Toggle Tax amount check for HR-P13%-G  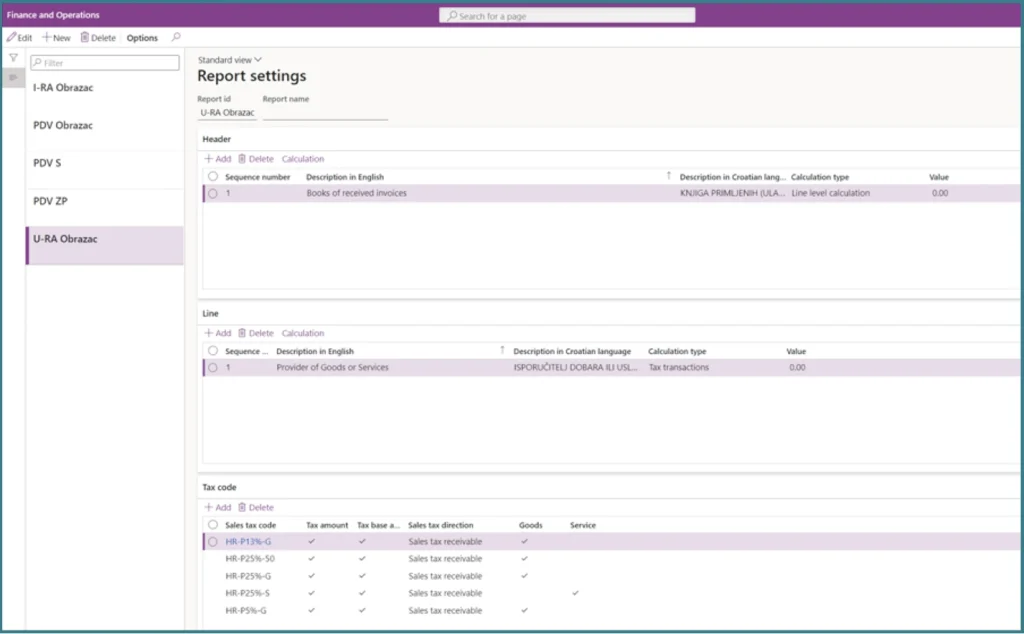coord(312,541)
